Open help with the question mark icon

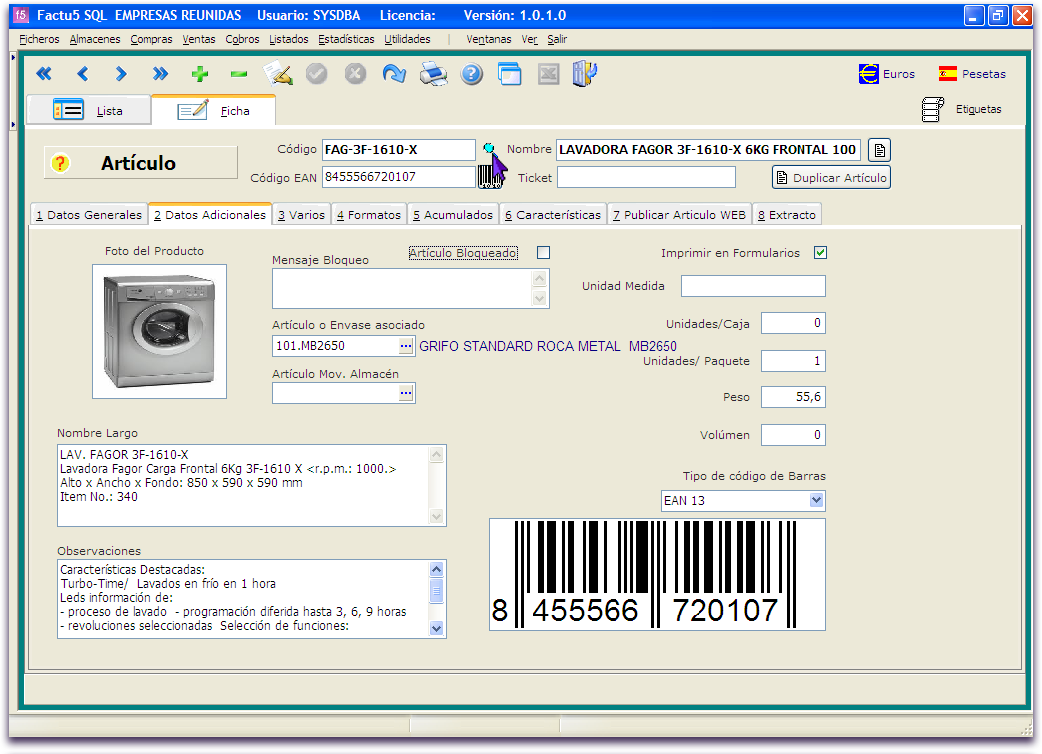(472, 74)
